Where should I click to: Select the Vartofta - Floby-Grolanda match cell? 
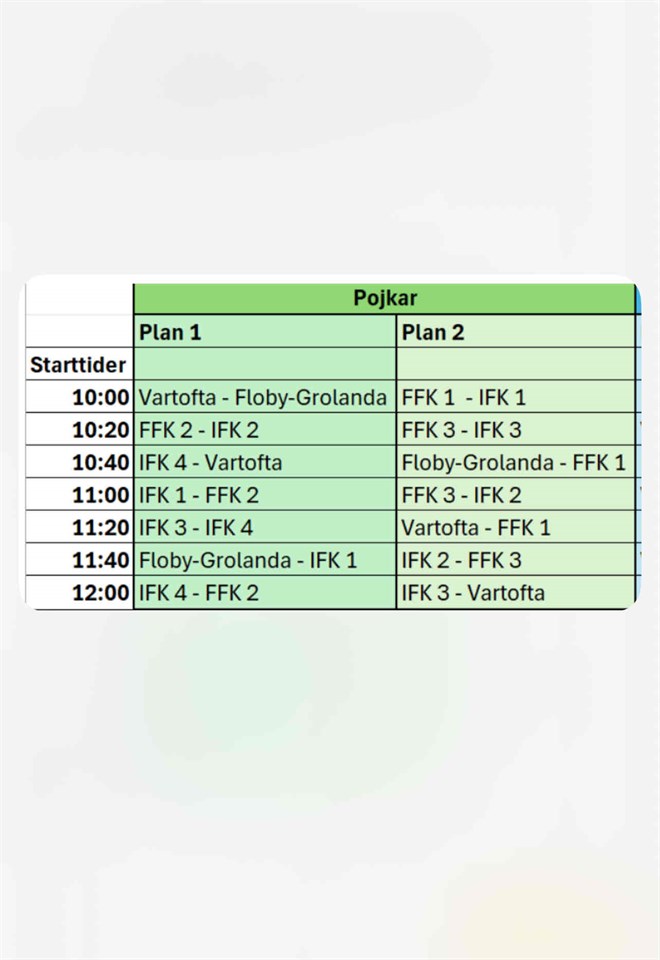pyautogui.click(x=263, y=397)
